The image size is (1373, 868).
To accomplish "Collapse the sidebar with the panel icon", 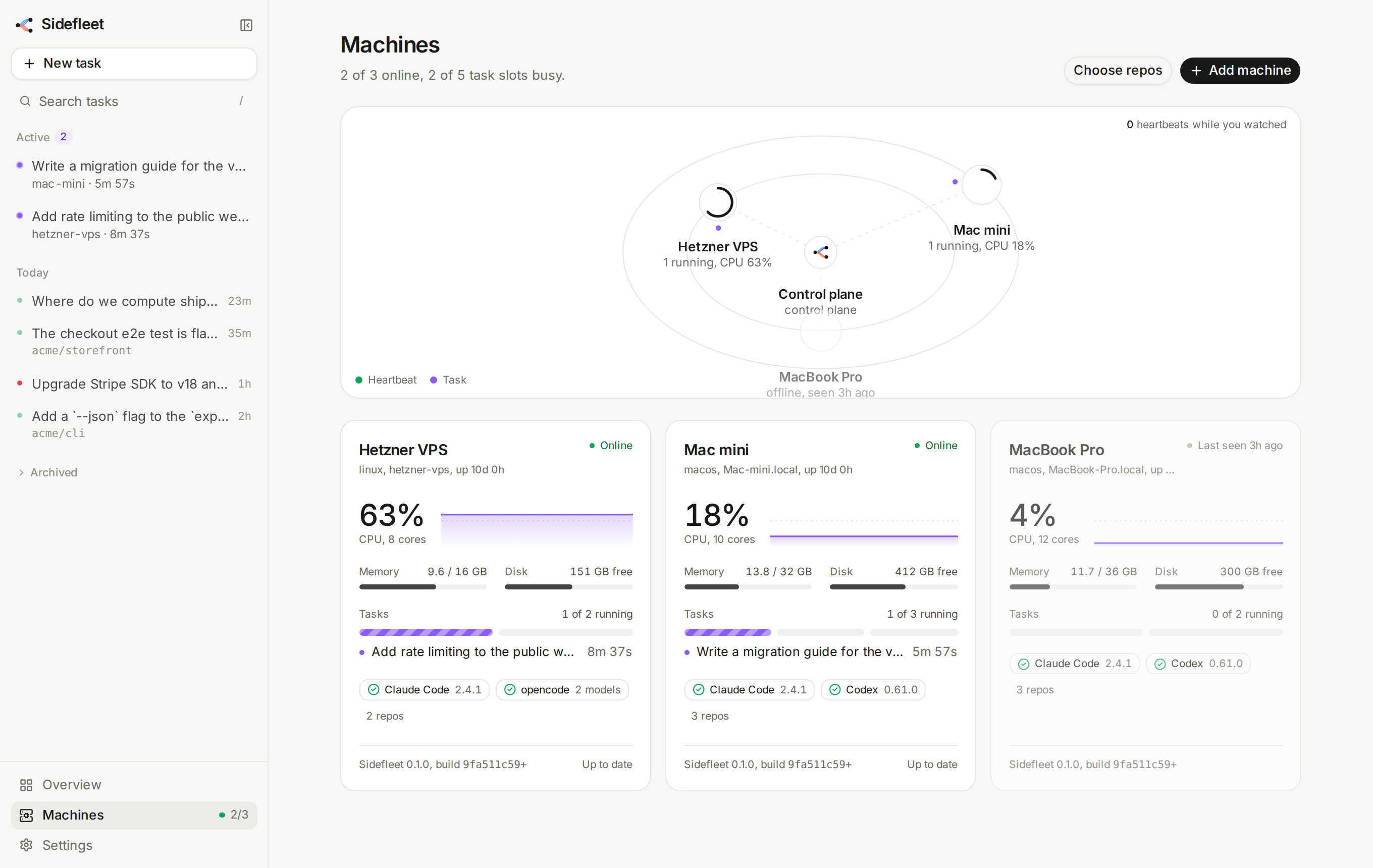I will pos(246,25).
